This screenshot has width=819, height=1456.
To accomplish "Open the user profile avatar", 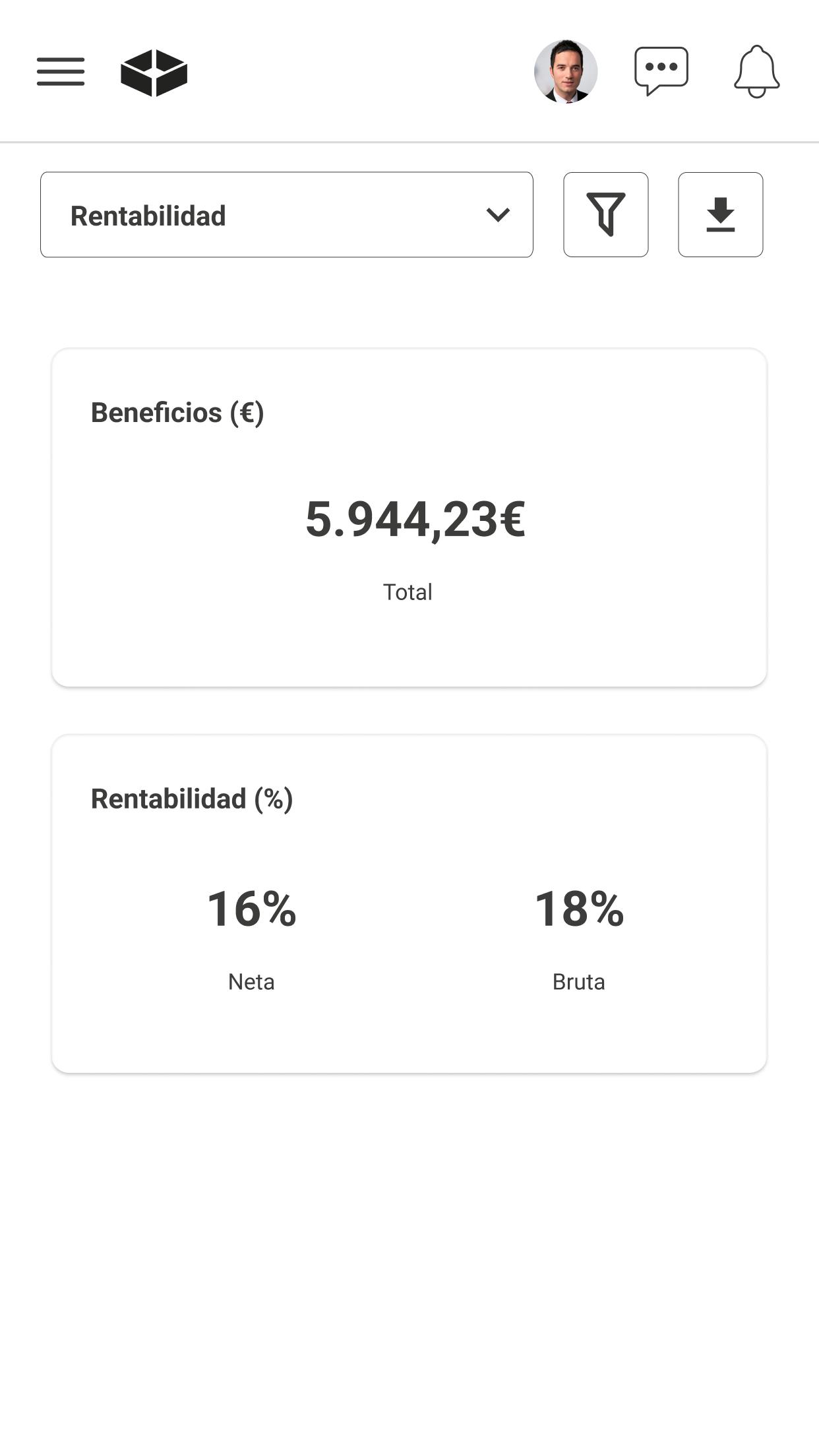I will (x=566, y=71).
